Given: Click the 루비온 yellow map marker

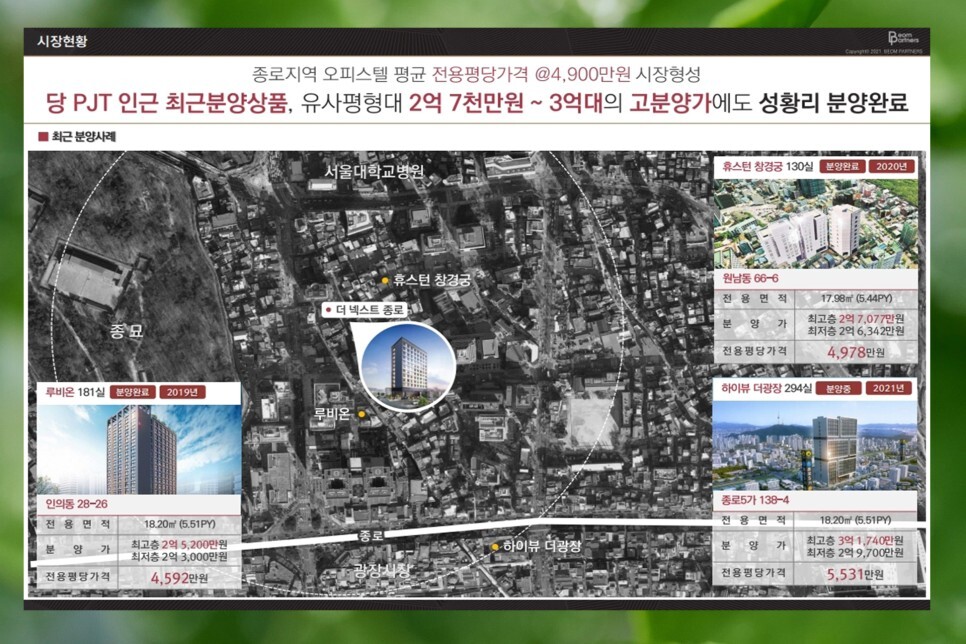Looking at the screenshot, I should click(362, 414).
